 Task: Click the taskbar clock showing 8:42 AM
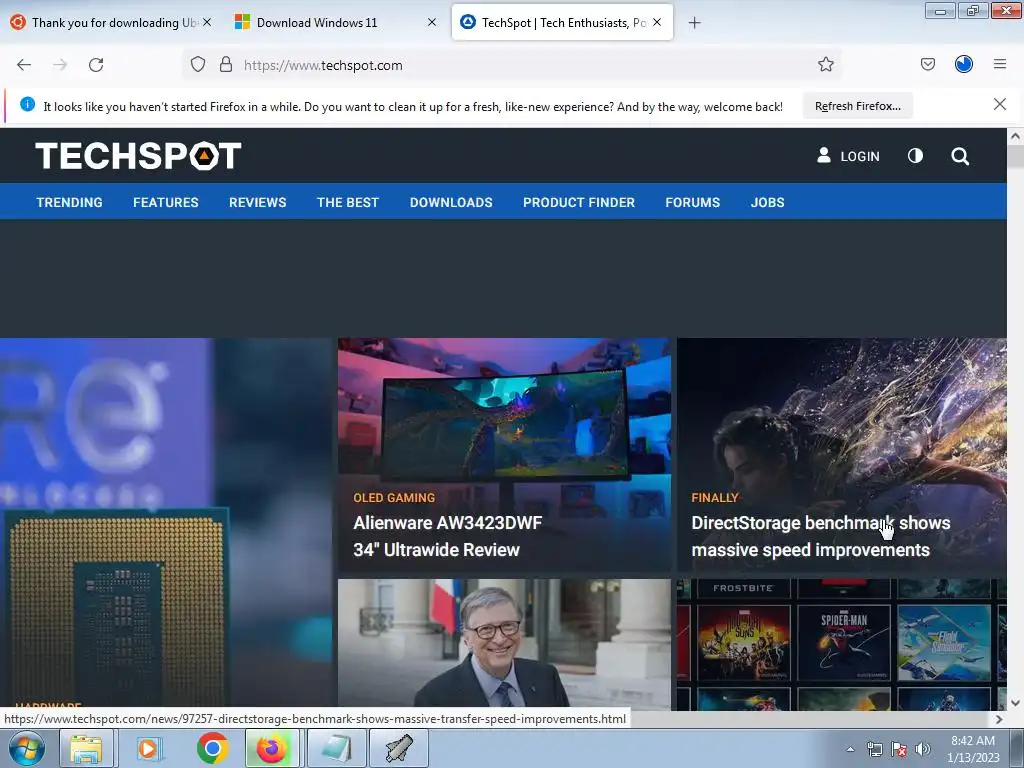973,749
